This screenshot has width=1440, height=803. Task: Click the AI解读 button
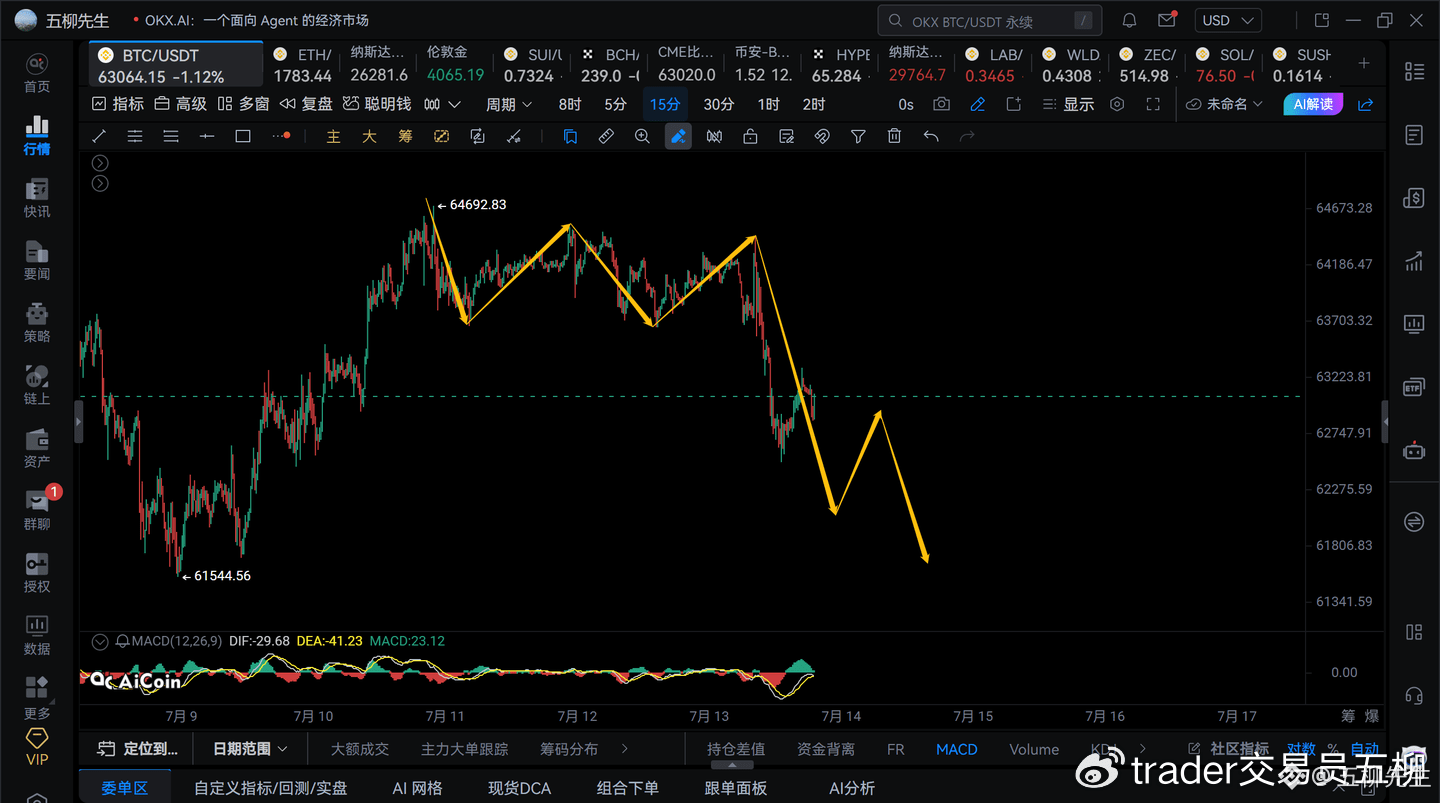tap(1313, 104)
